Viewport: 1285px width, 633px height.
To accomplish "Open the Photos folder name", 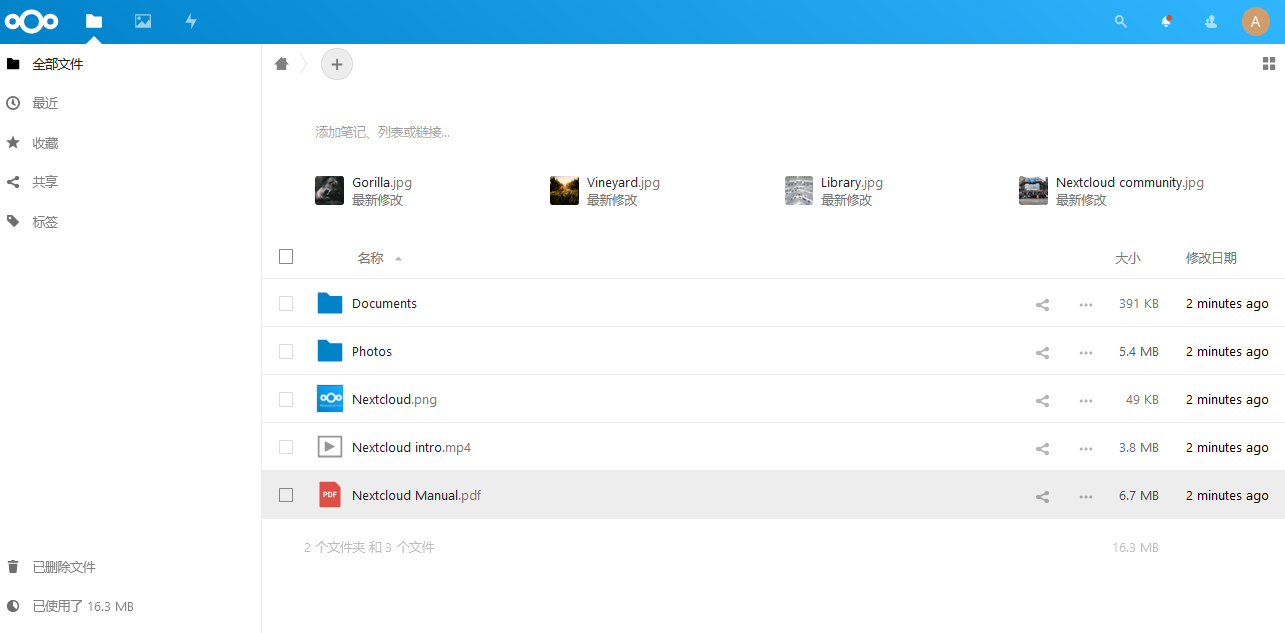I will point(372,351).
